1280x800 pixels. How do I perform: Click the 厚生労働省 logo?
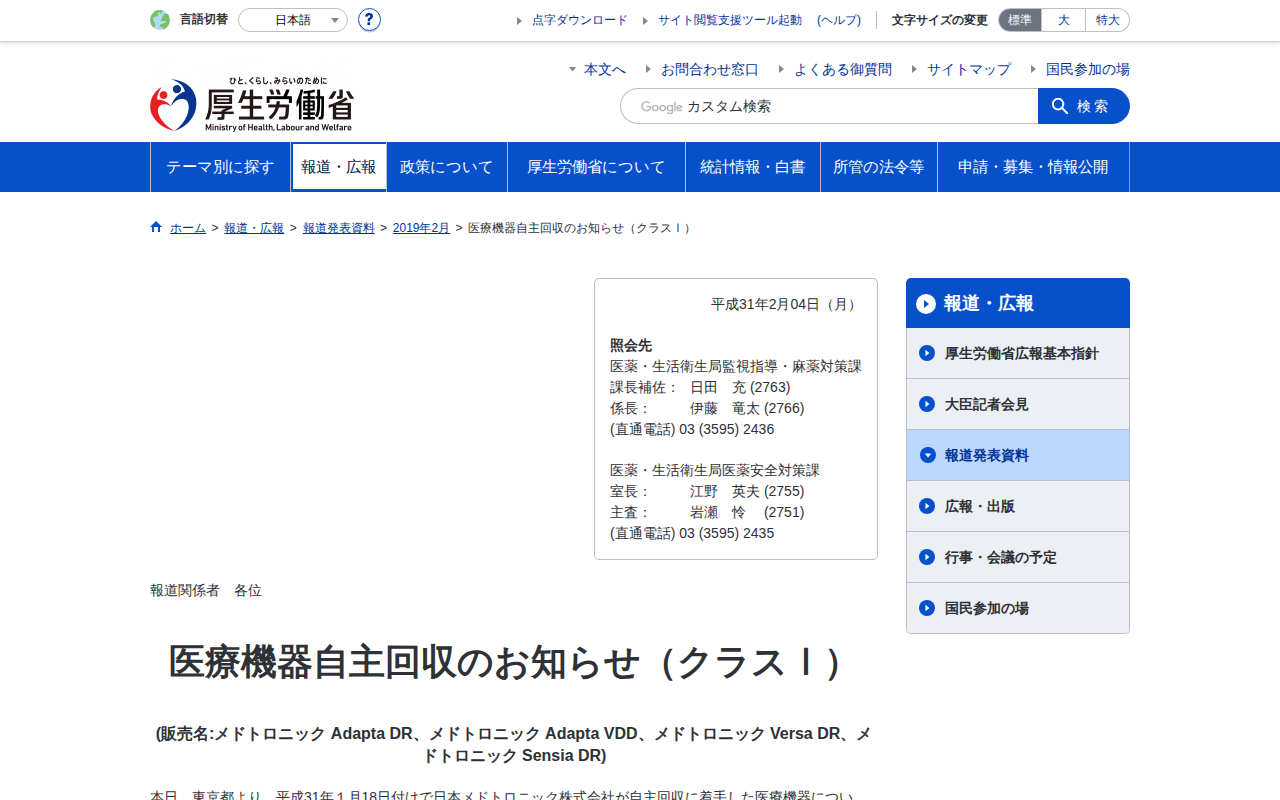pyautogui.click(x=252, y=105)
